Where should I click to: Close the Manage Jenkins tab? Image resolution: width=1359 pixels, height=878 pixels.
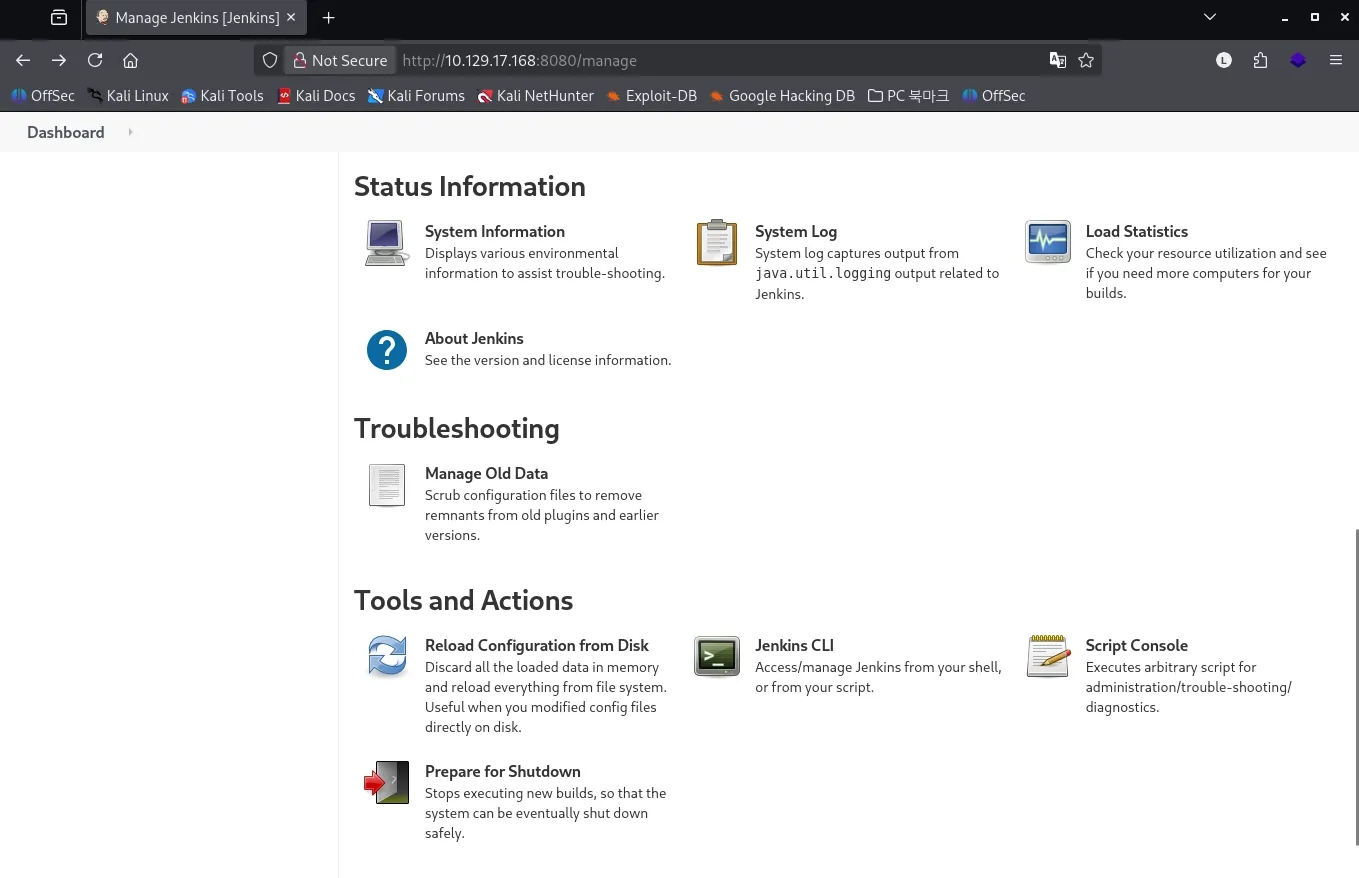click(291, 18)
